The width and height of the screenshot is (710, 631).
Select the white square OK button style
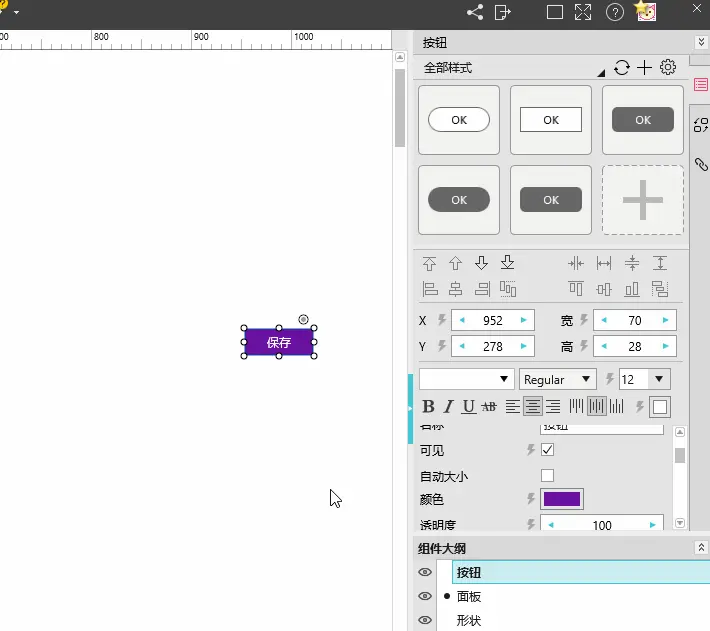coord(551,120)
